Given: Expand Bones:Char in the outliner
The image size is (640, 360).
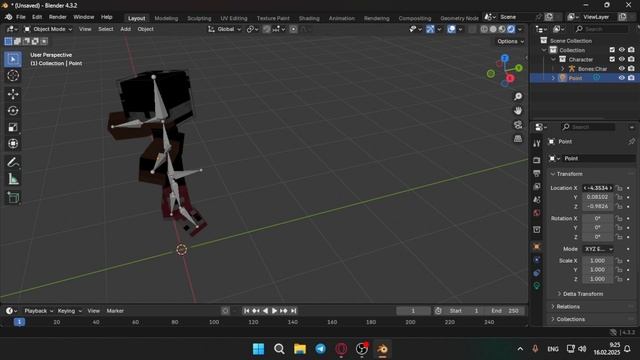Looking at the screenshot, I should pos(562,69).
